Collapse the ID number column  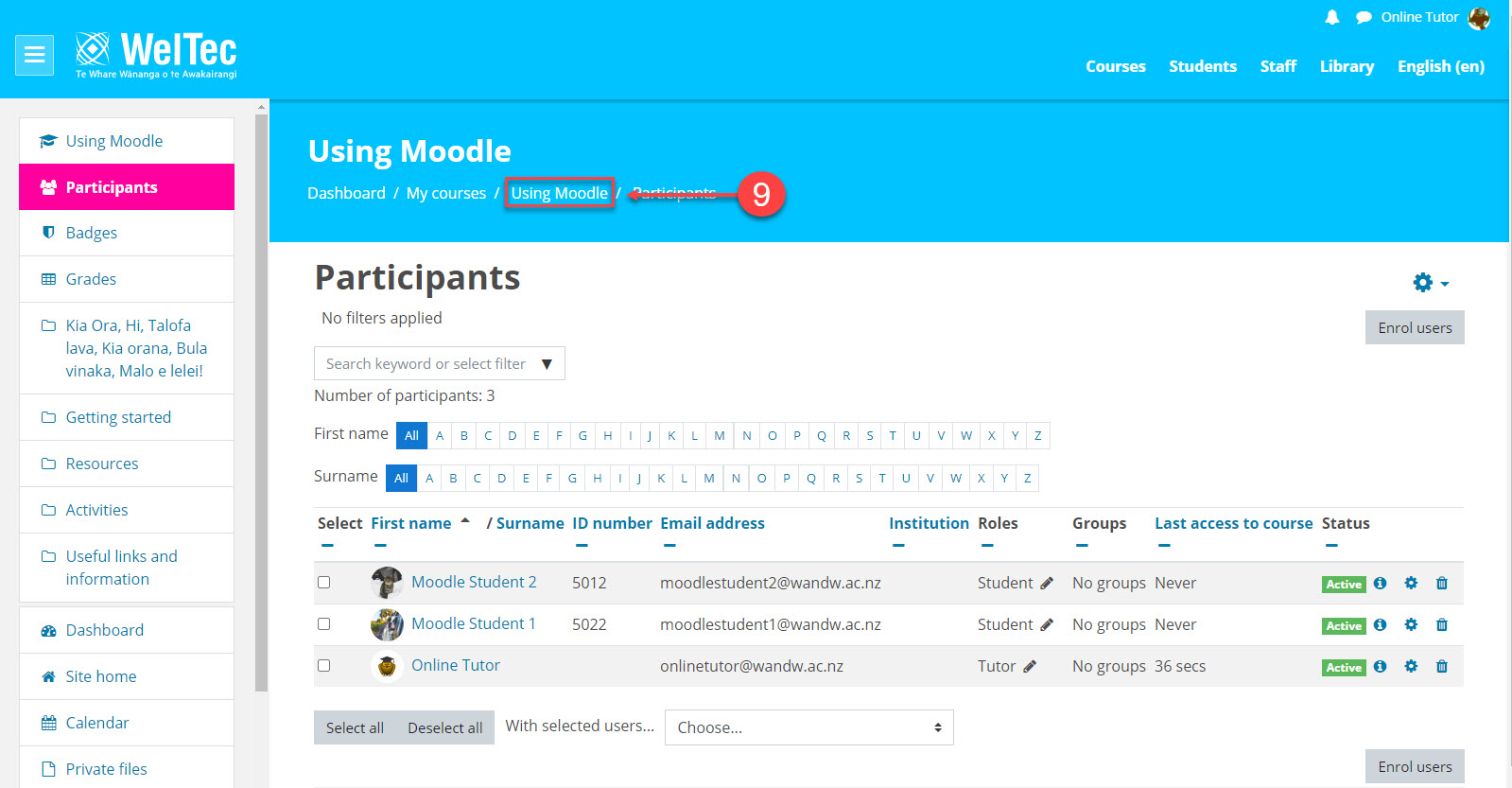[582, 546]
